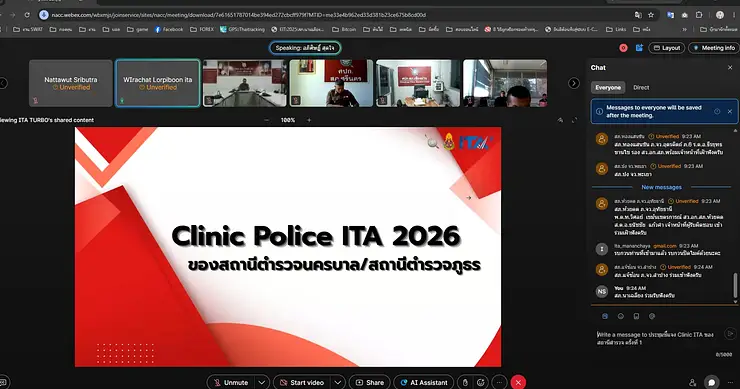Click fullscreen icon for shared content
The width and height of the screenshot is (740, 389).
coord(574,120)
